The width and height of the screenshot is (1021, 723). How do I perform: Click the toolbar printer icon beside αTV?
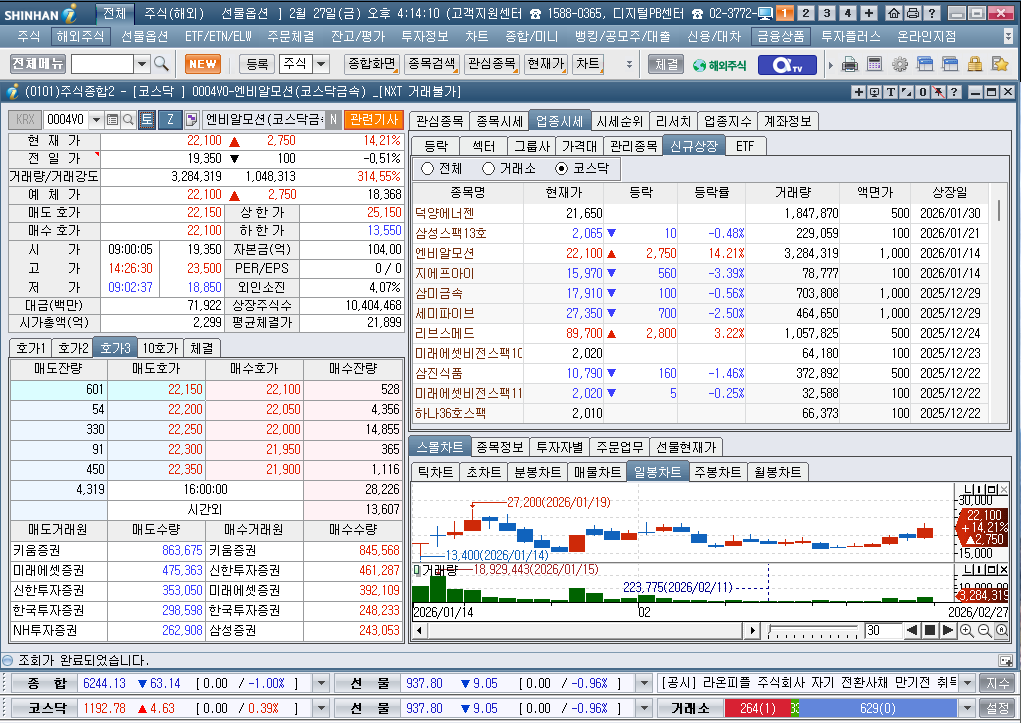tap(850, 64)
